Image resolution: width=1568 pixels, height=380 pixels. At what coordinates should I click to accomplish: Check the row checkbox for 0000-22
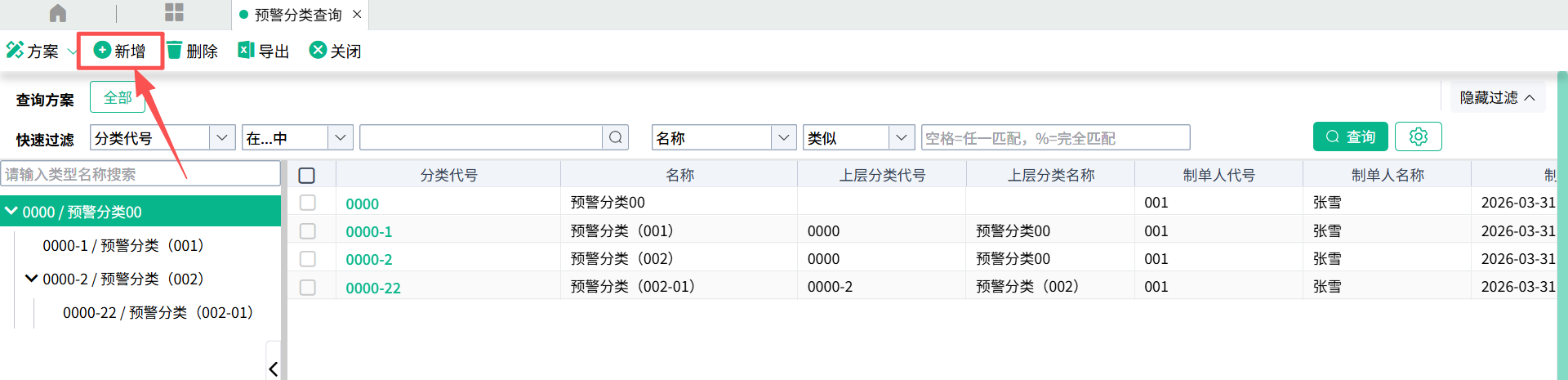[307, 288]
